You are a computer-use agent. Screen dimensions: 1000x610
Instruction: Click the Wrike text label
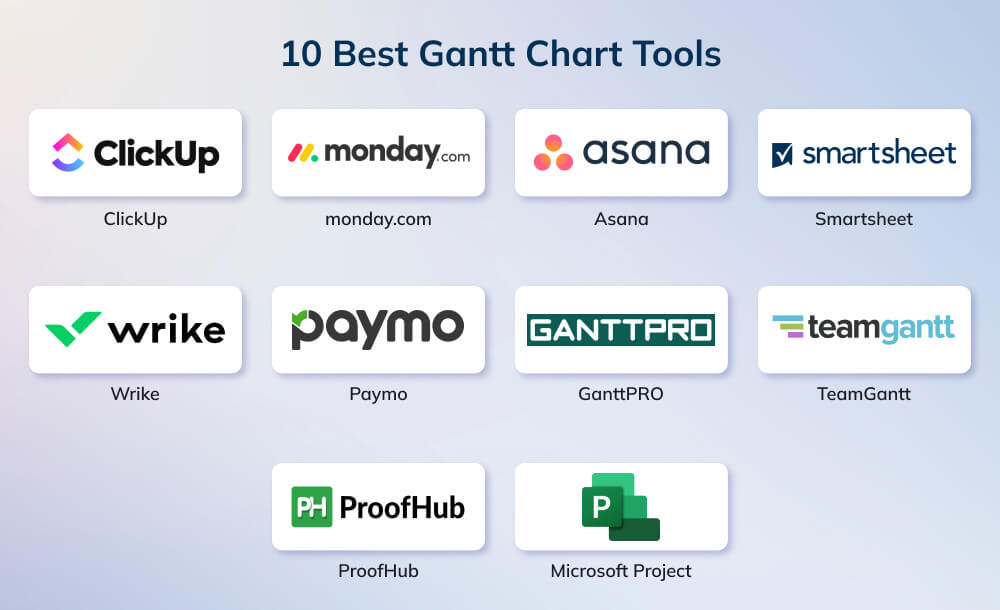135,394
